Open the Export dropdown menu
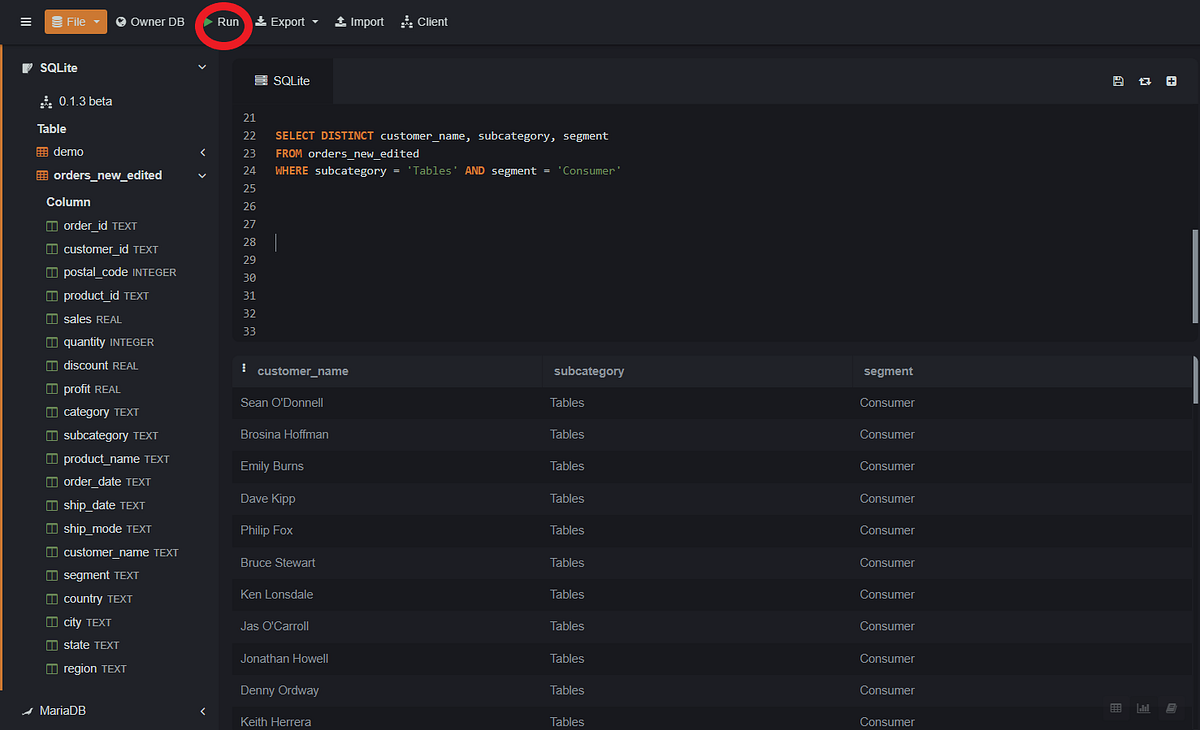The image size is (1200, 730). (287, 22)
